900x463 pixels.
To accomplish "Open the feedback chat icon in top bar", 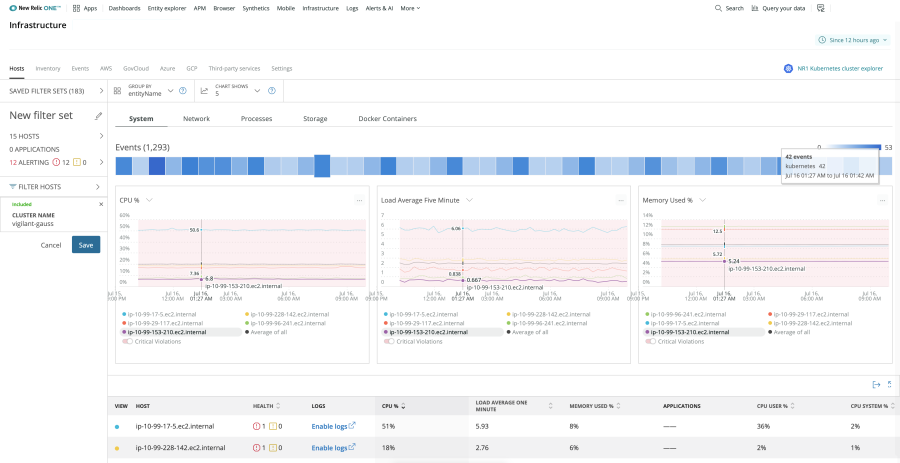I will click(x=820, y=7).
